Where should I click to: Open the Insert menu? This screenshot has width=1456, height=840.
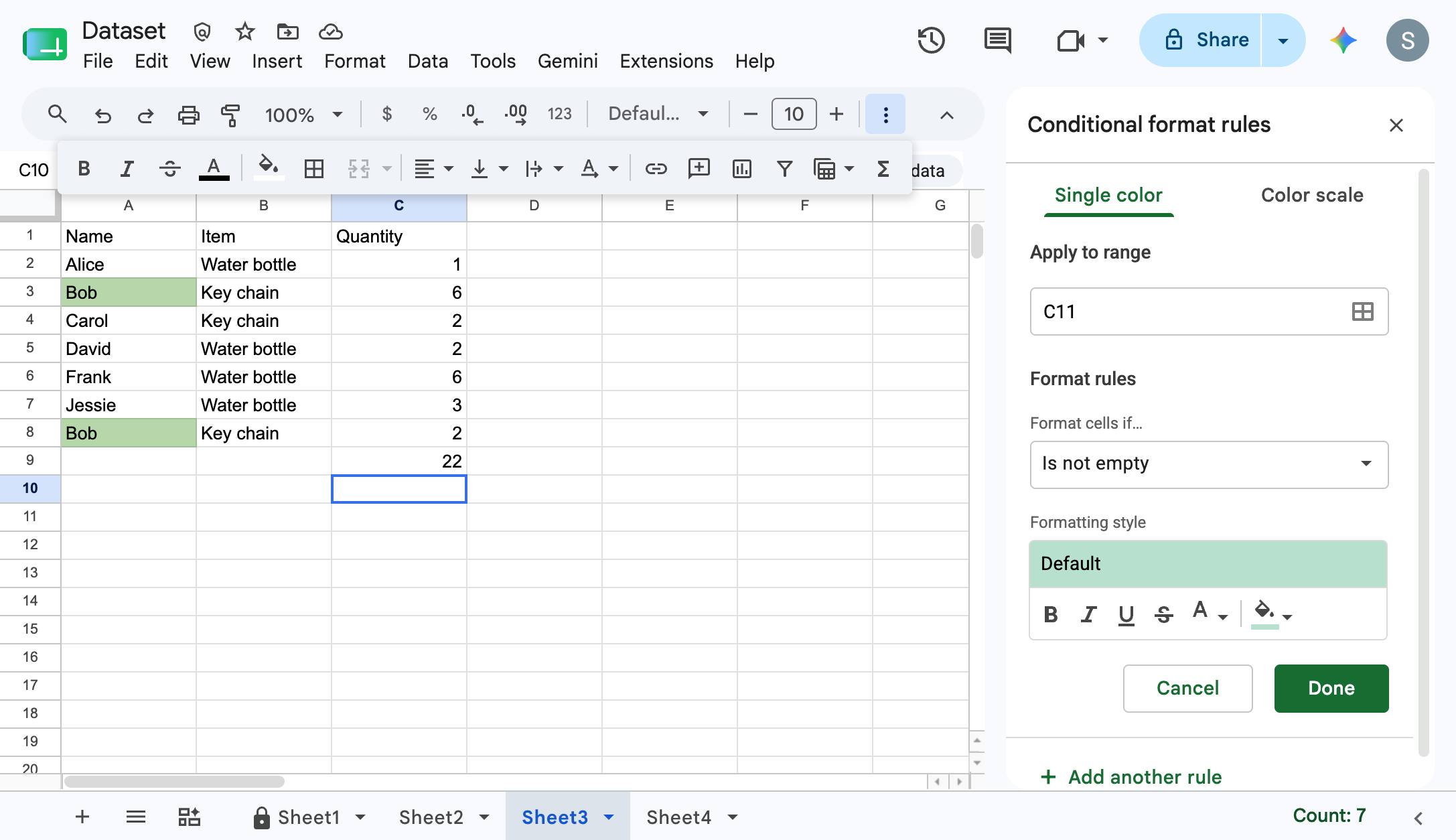(277, 61)
